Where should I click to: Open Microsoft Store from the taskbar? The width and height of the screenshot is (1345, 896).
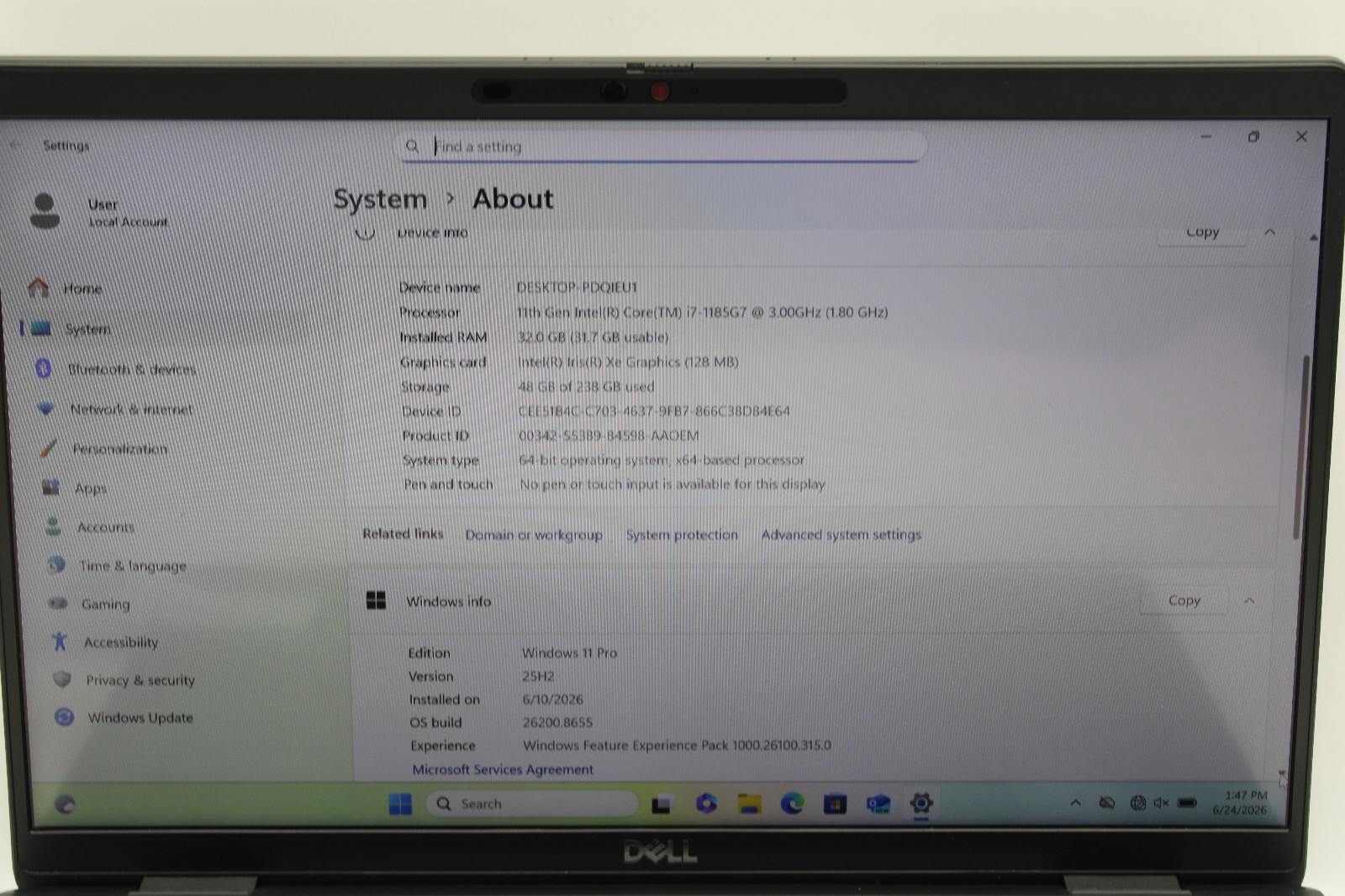click(x=835, y=804)
